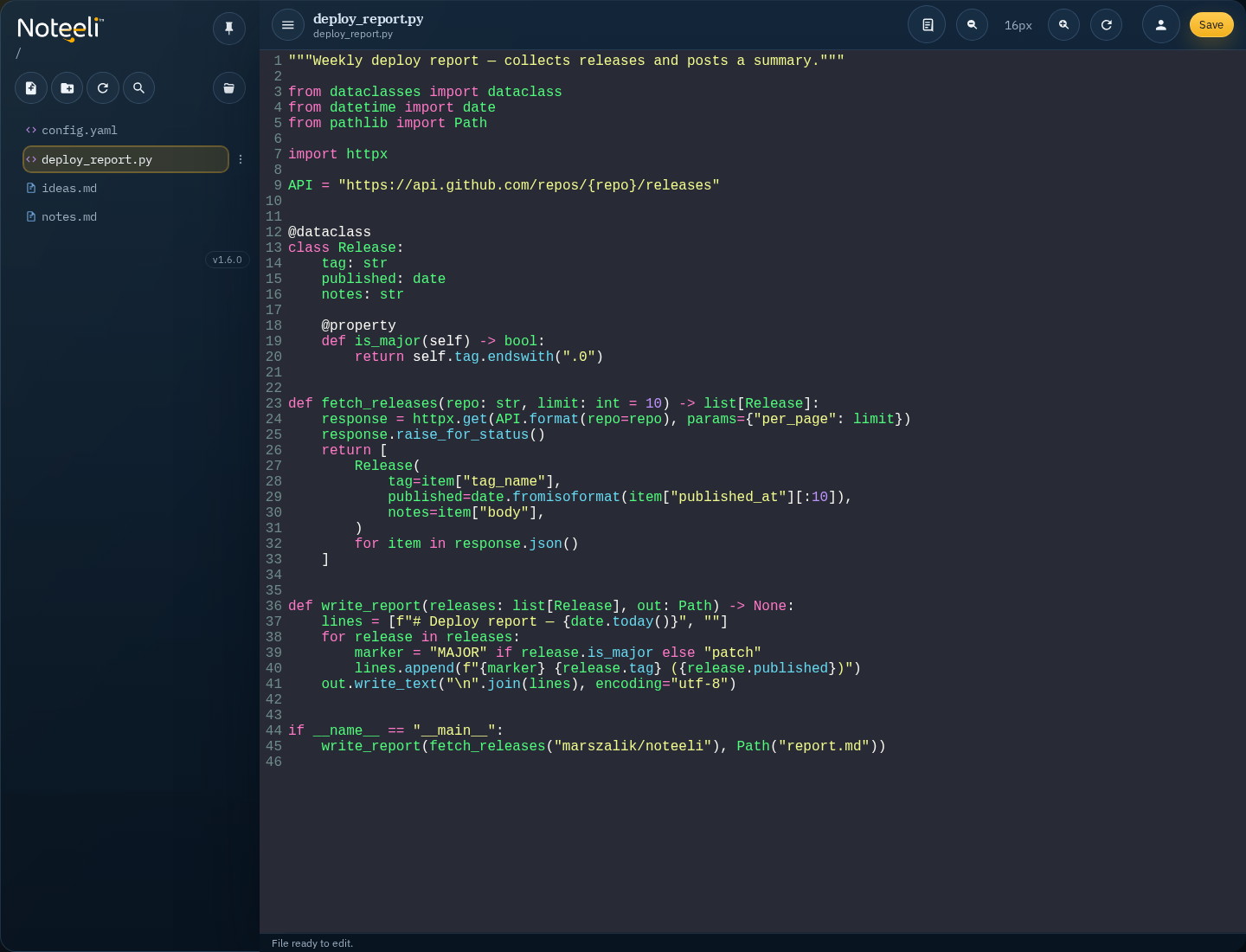The height and width of the screenshot is (952, 1246).
Task: Zoom in the editor font size
Action: 1064,25
